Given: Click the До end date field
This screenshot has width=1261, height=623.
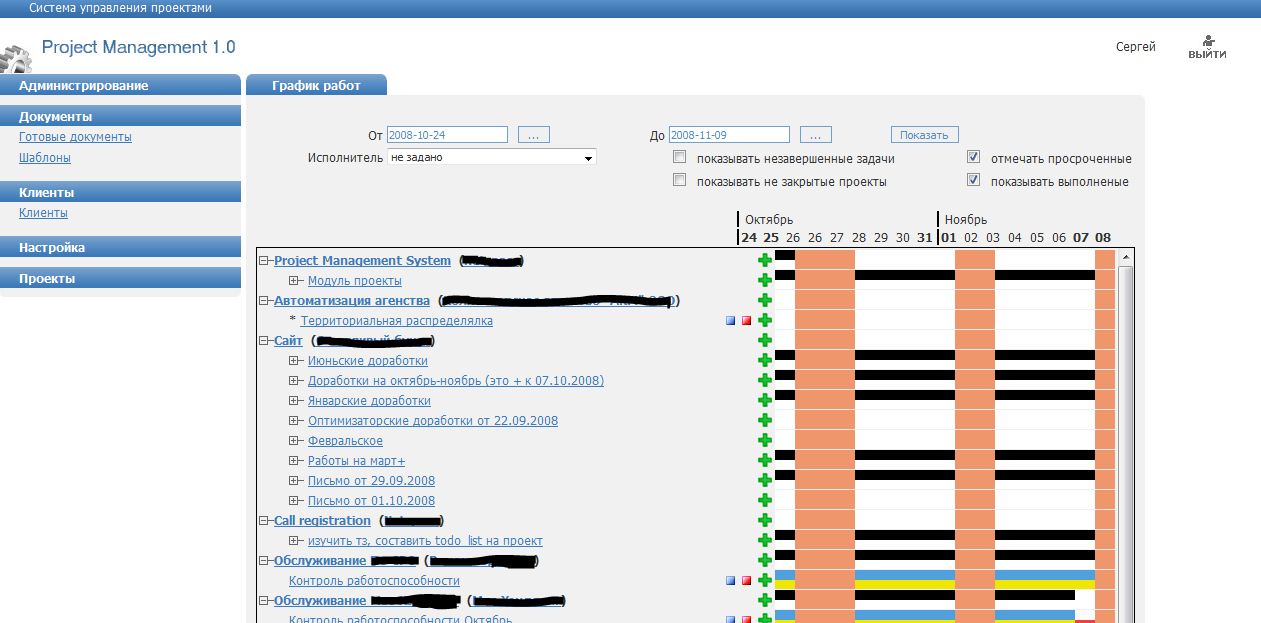Looking at the screenshot, I should (729, 134).
